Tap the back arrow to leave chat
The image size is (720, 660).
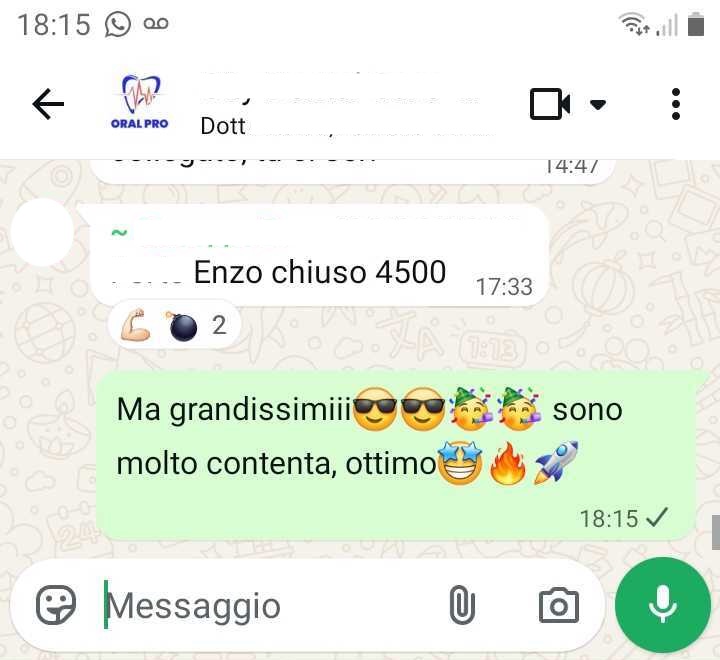(48, 104)
